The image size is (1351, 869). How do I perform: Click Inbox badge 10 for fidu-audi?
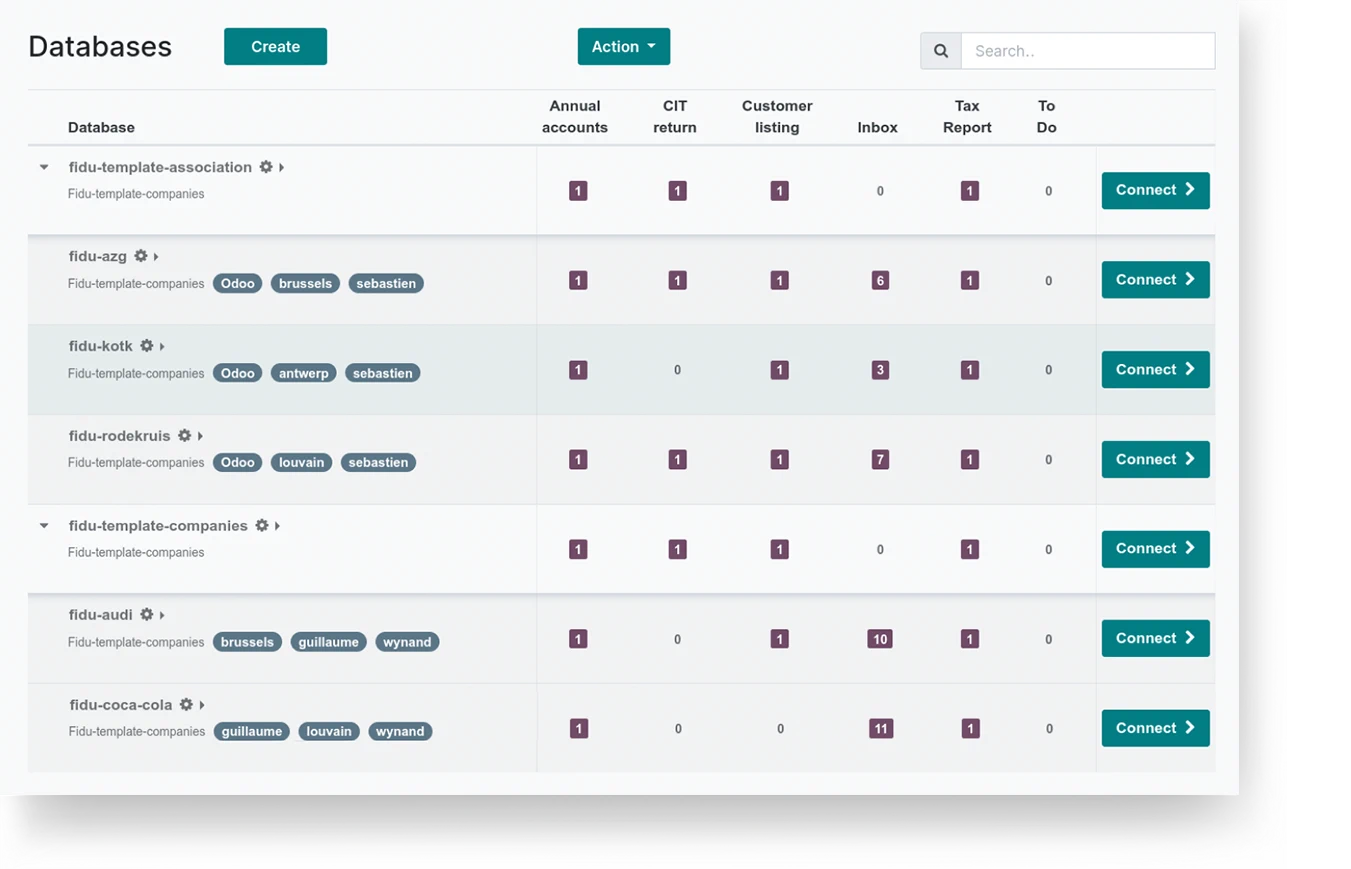880,639
